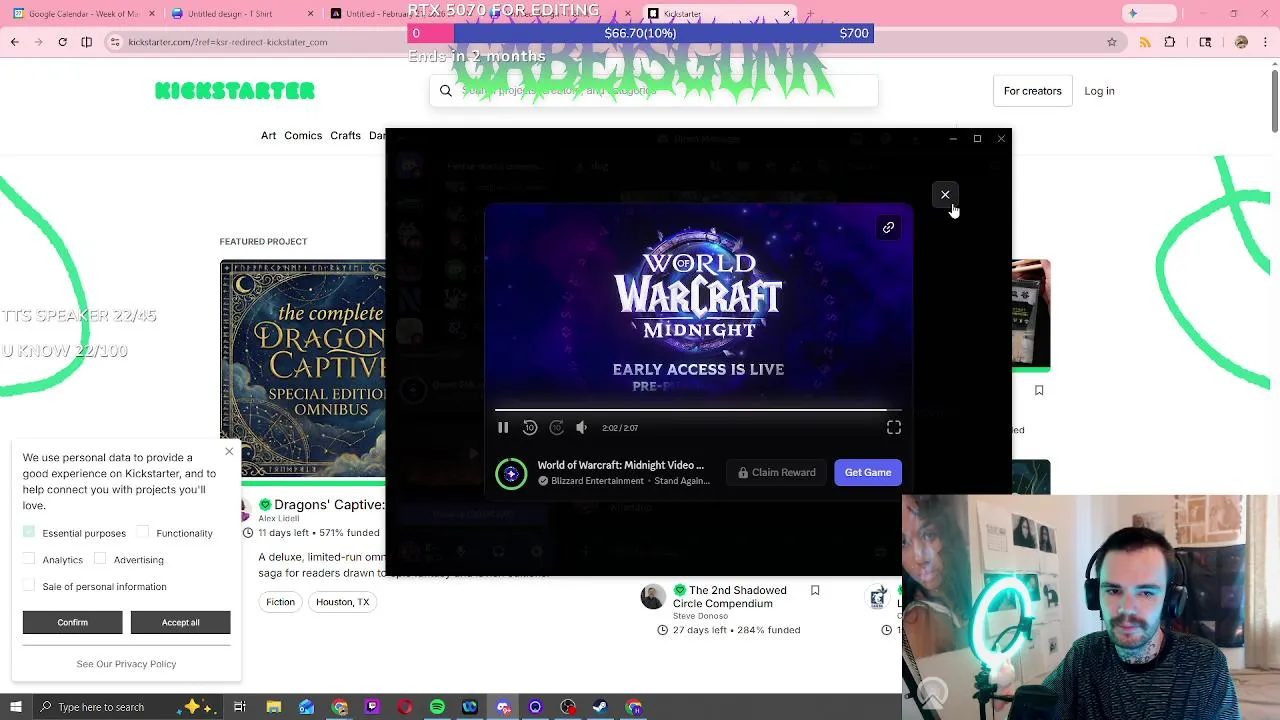Click the quest progress ring icon
Screen dimensions: 1280x720
(511, 473)
